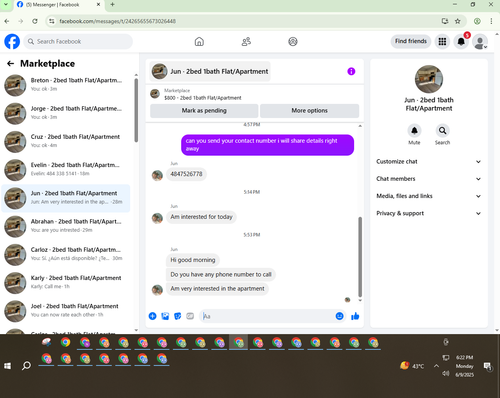The height and width of the screenshot is (398, 500).
Task: Go to the Home feed icon
Action: click(199, 42)
